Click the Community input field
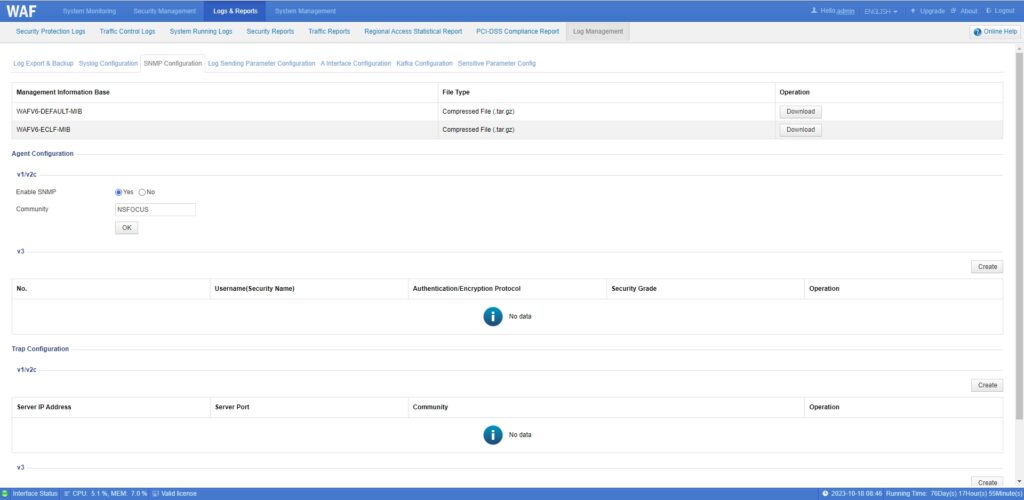Viewport: 1024px width, 500px height. pos(155,210)
